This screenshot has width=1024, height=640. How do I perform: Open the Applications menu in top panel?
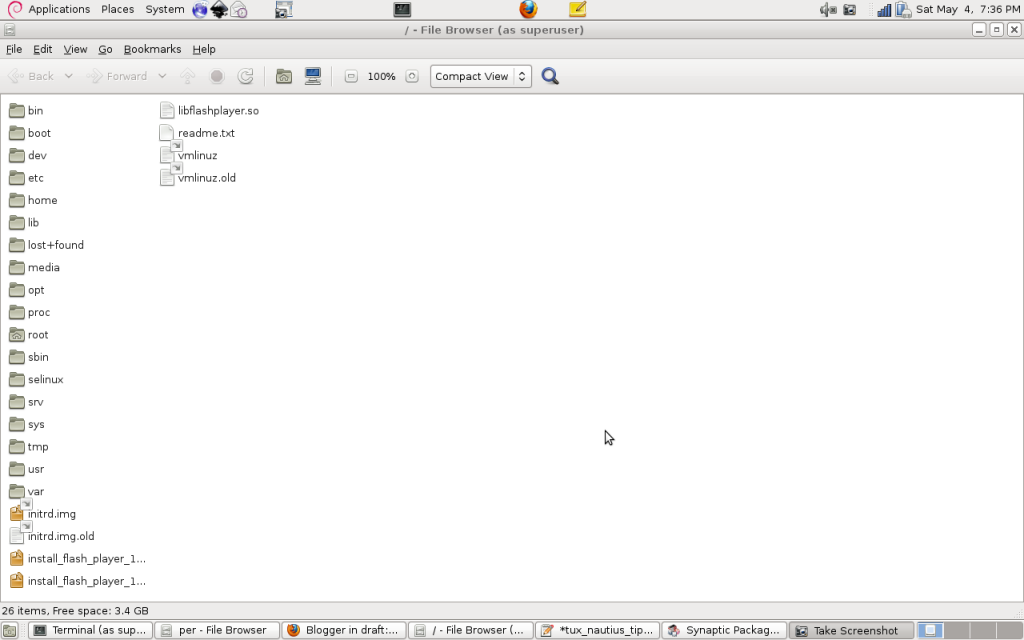(58, 9)
